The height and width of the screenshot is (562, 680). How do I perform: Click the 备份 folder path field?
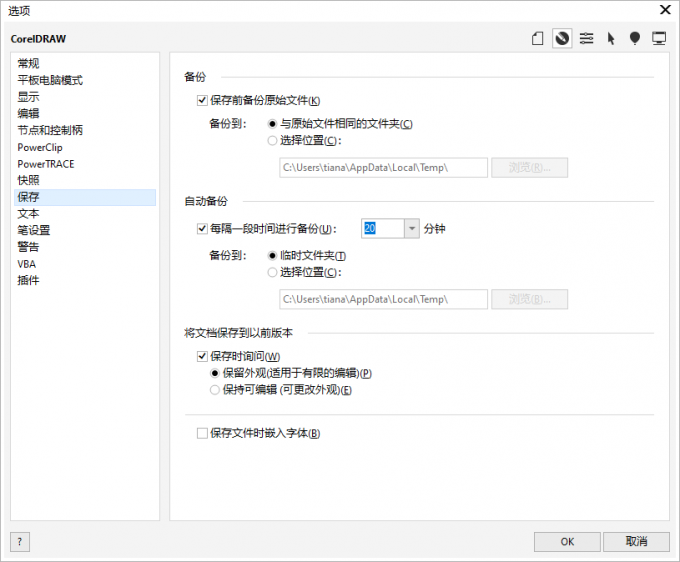pyautogui.click(x=383, y=167)
